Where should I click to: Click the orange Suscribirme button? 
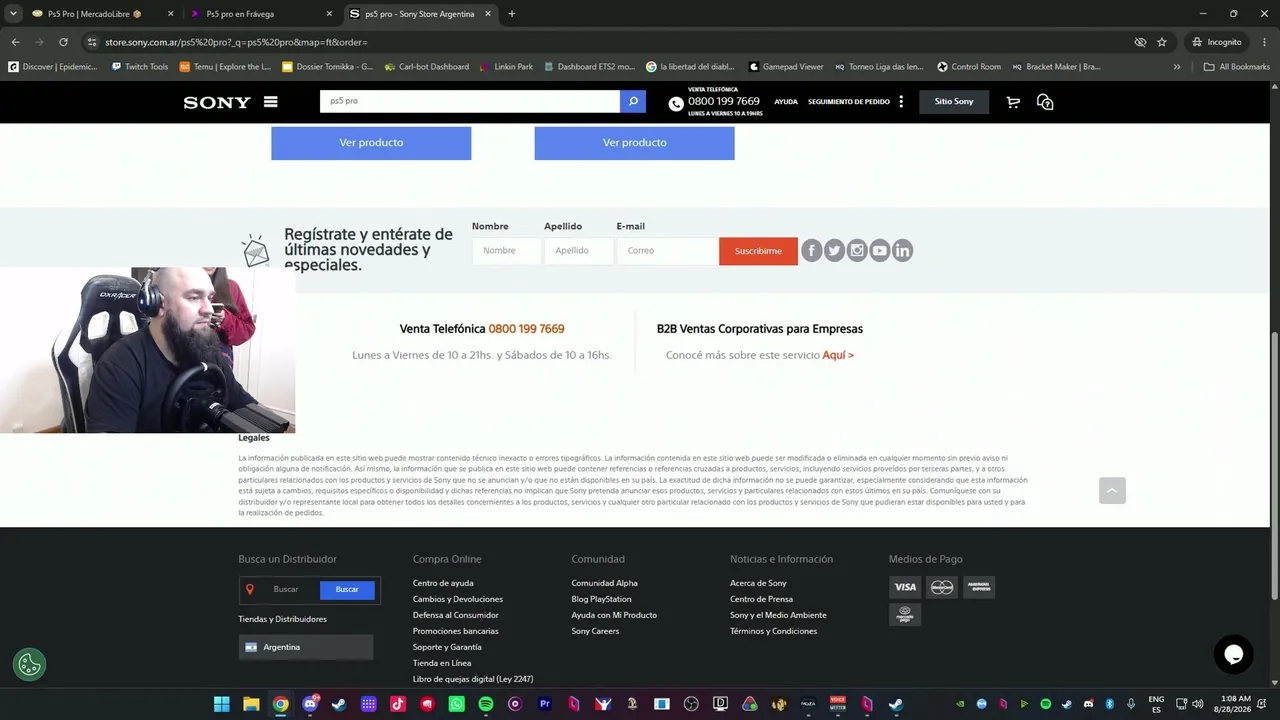pyautogui.click(x=758, y=251)
